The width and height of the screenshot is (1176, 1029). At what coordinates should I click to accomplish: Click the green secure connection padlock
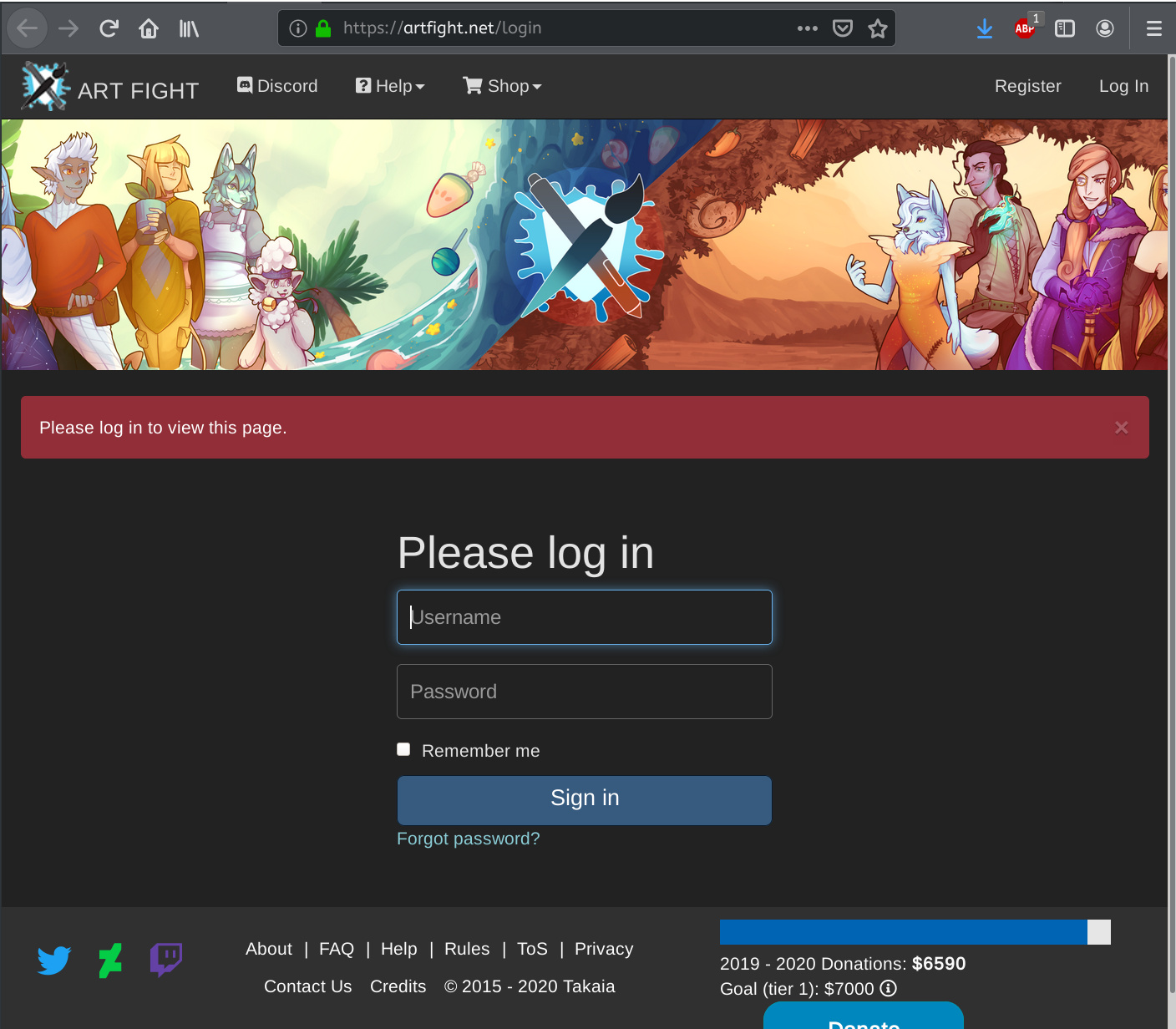tap(323, 28)
